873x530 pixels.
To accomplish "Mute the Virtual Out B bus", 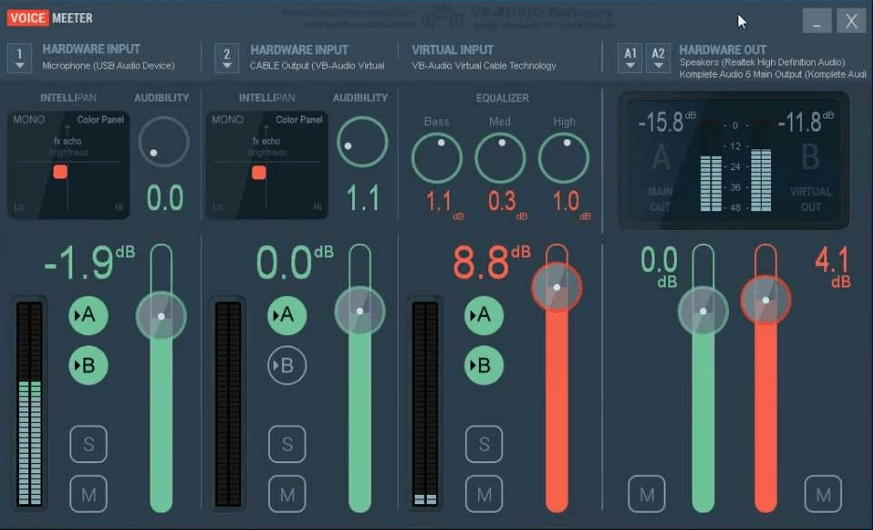I will click(x=823, y=494).
